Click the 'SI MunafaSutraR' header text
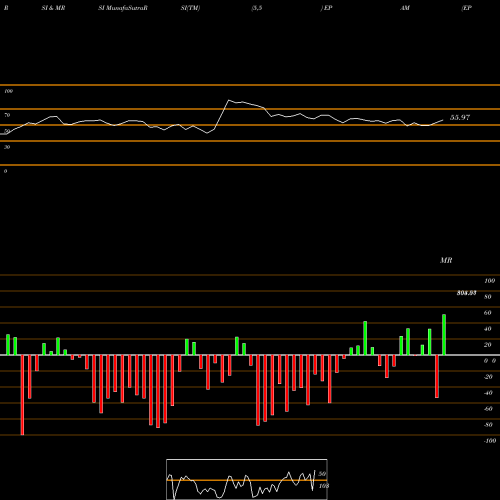Screen dimensions: 500x500 123,8
